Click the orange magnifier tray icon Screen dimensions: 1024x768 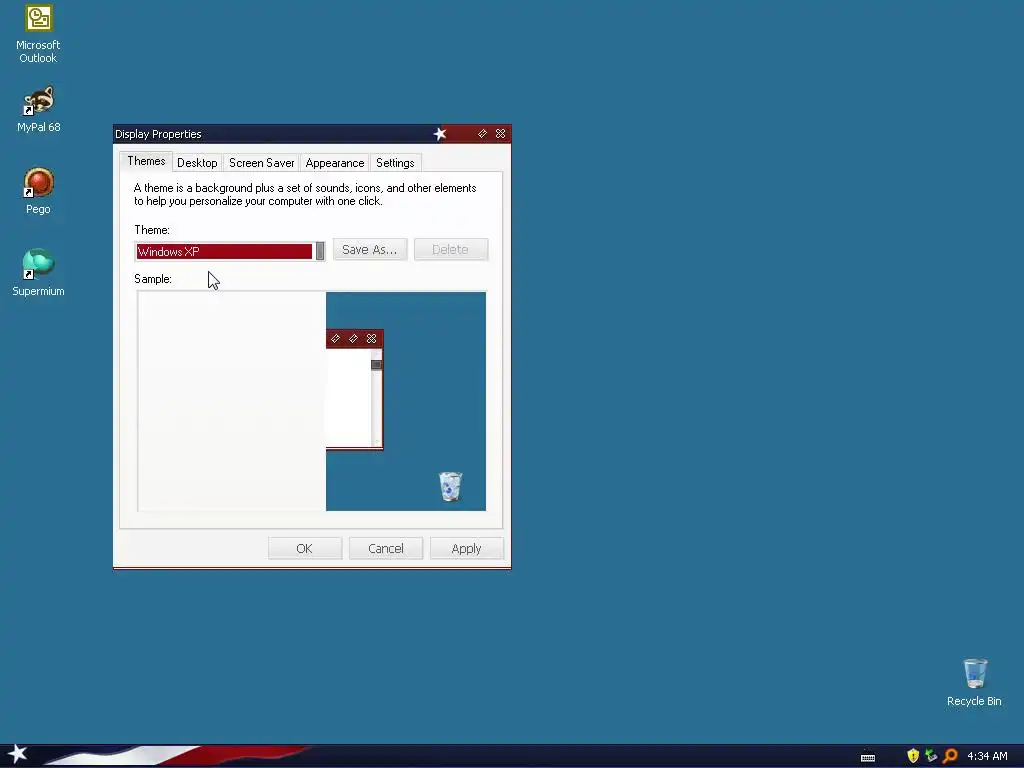(950, 756)
